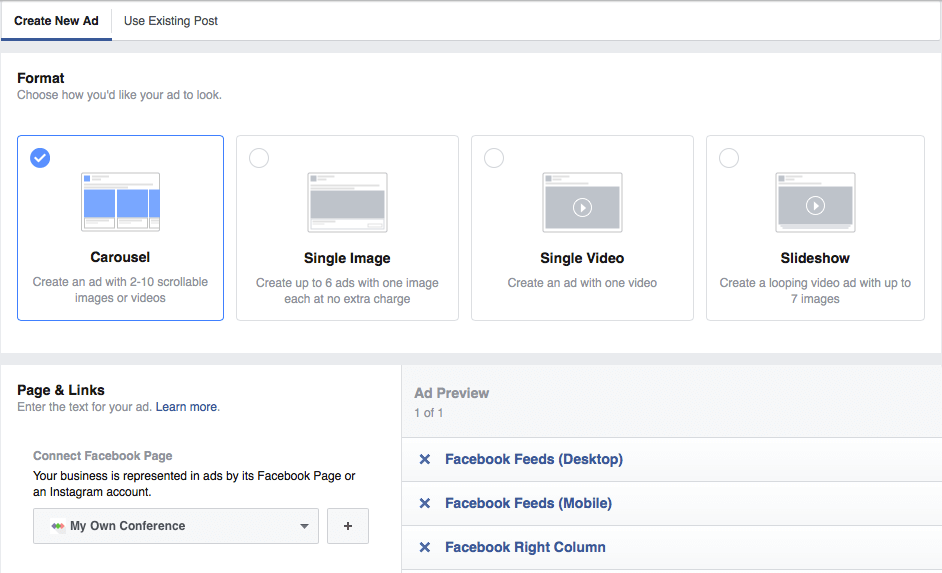
Task: Remove Facebook Feeds (Mobile) with its X icon
Action: pos(425,503)
